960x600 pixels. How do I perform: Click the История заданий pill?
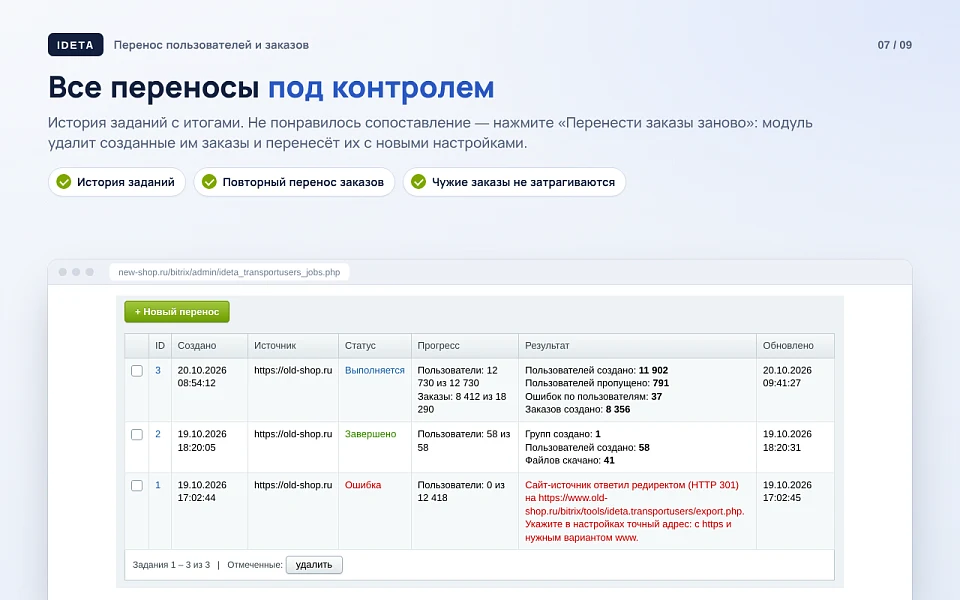116,182
